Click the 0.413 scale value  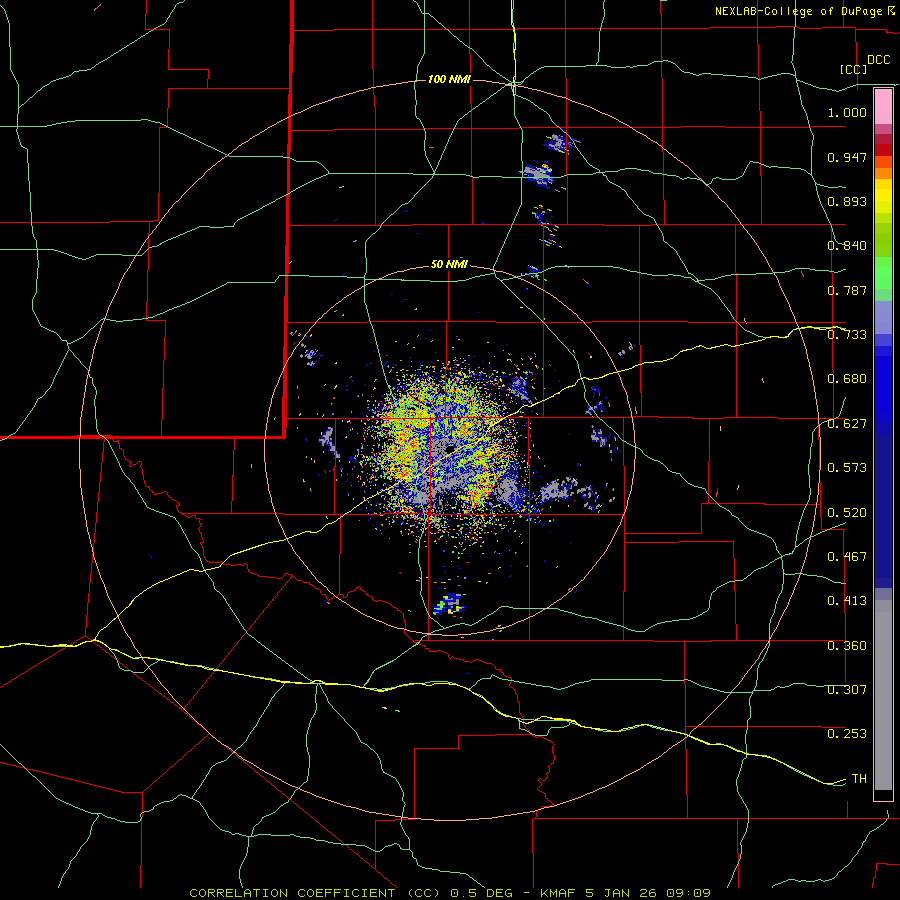[847, 601]
